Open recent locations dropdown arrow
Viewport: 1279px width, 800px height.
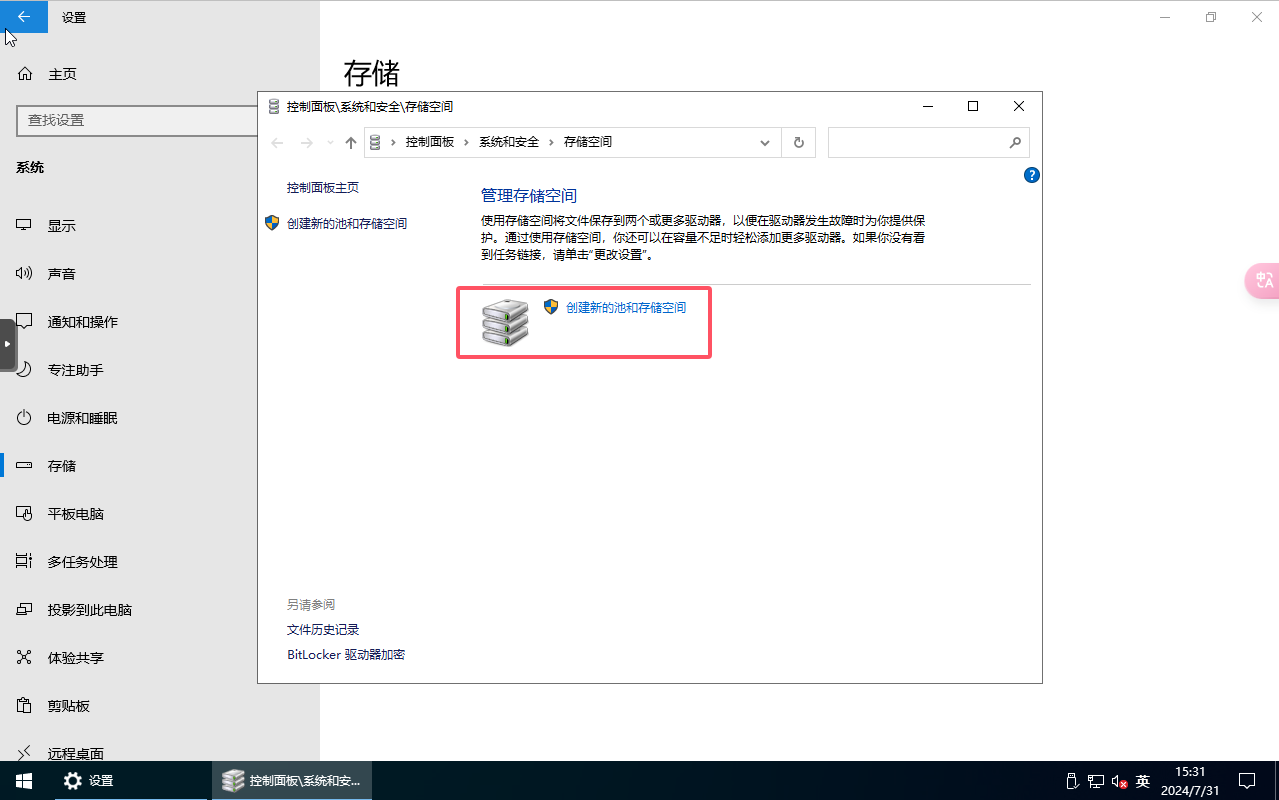click(330, 143)
